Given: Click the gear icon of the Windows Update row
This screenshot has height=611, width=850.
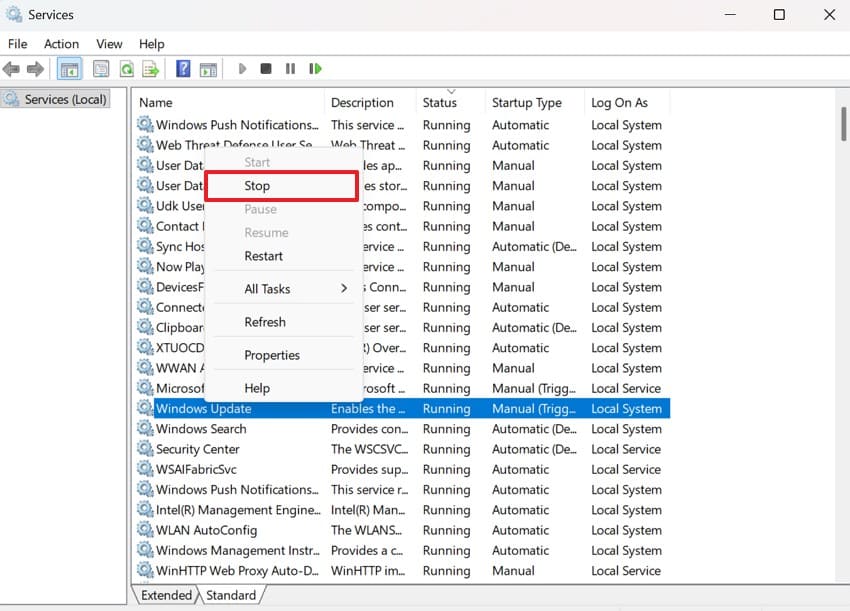Looking at the screenshot, I should click(145, 408).
